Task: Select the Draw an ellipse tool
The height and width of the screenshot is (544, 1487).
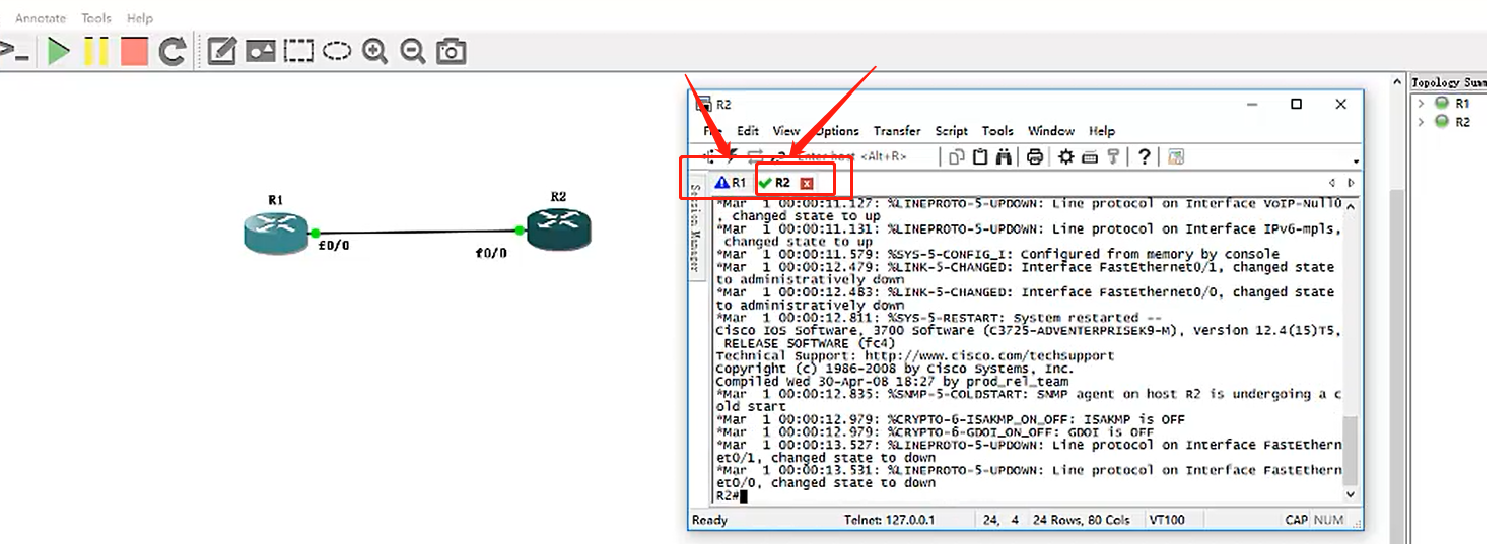Action: click(x=337, y=51)
